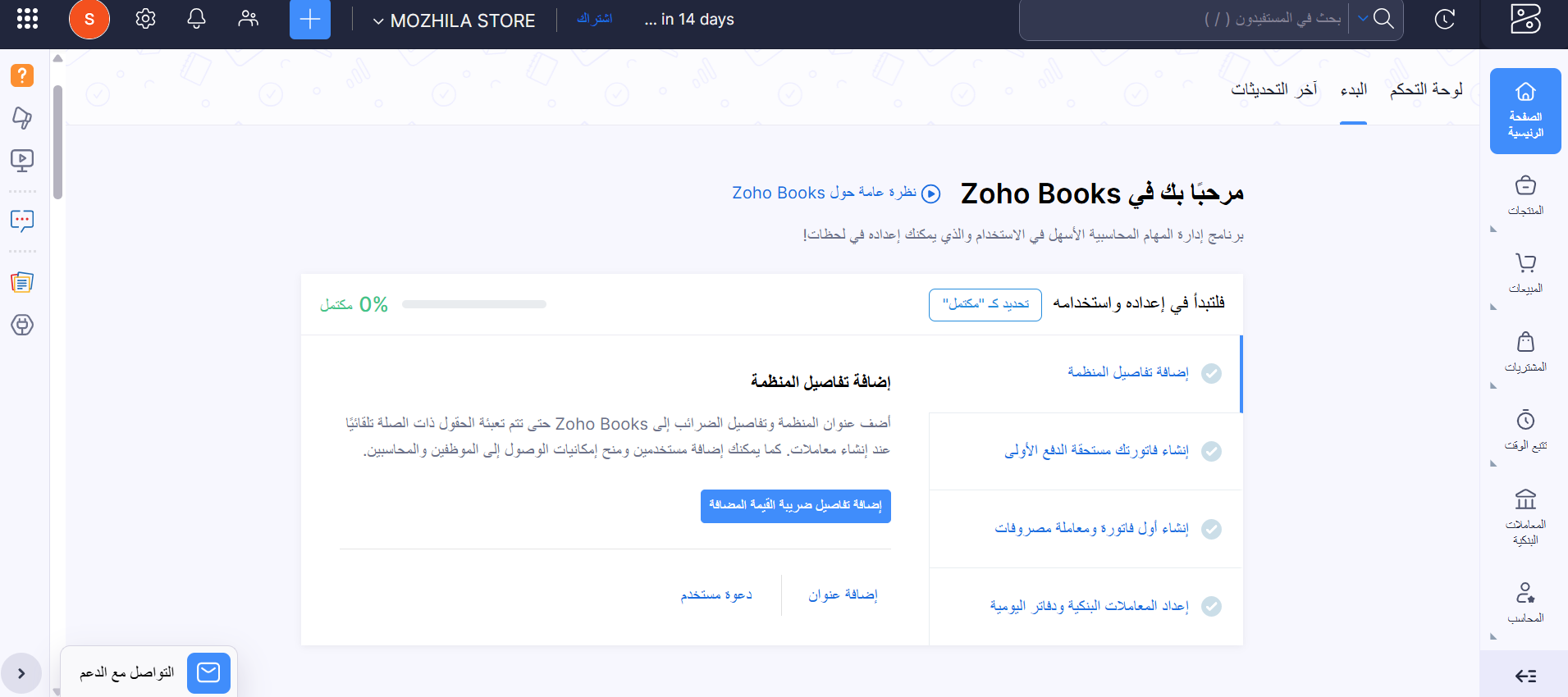Click the search magnifier icon
The image size is (1568, 697).
(1383, 19)
